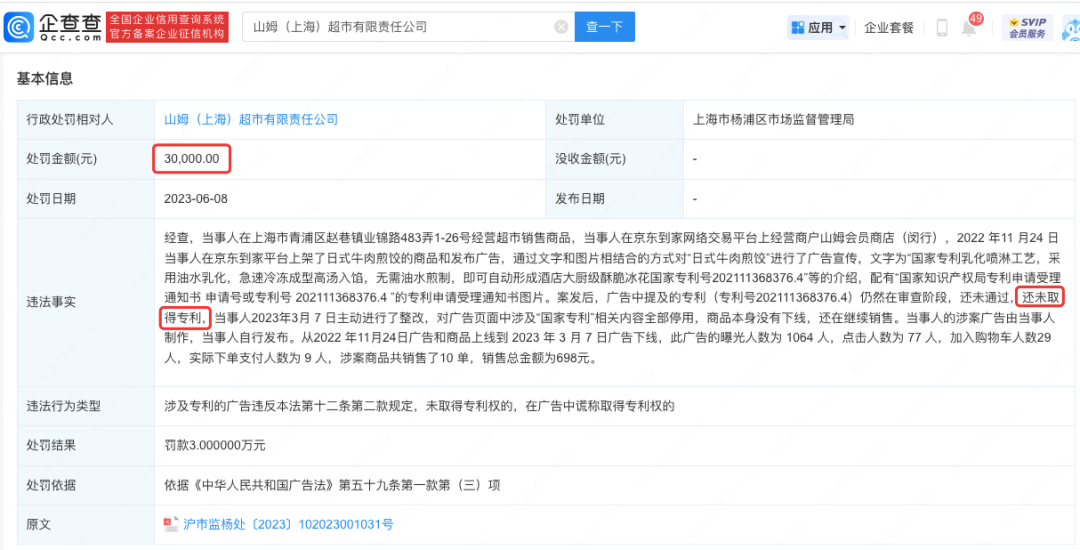Select the 处罚单位 label cell
This screenshot has height=550, width=1080.
(614, 119)
